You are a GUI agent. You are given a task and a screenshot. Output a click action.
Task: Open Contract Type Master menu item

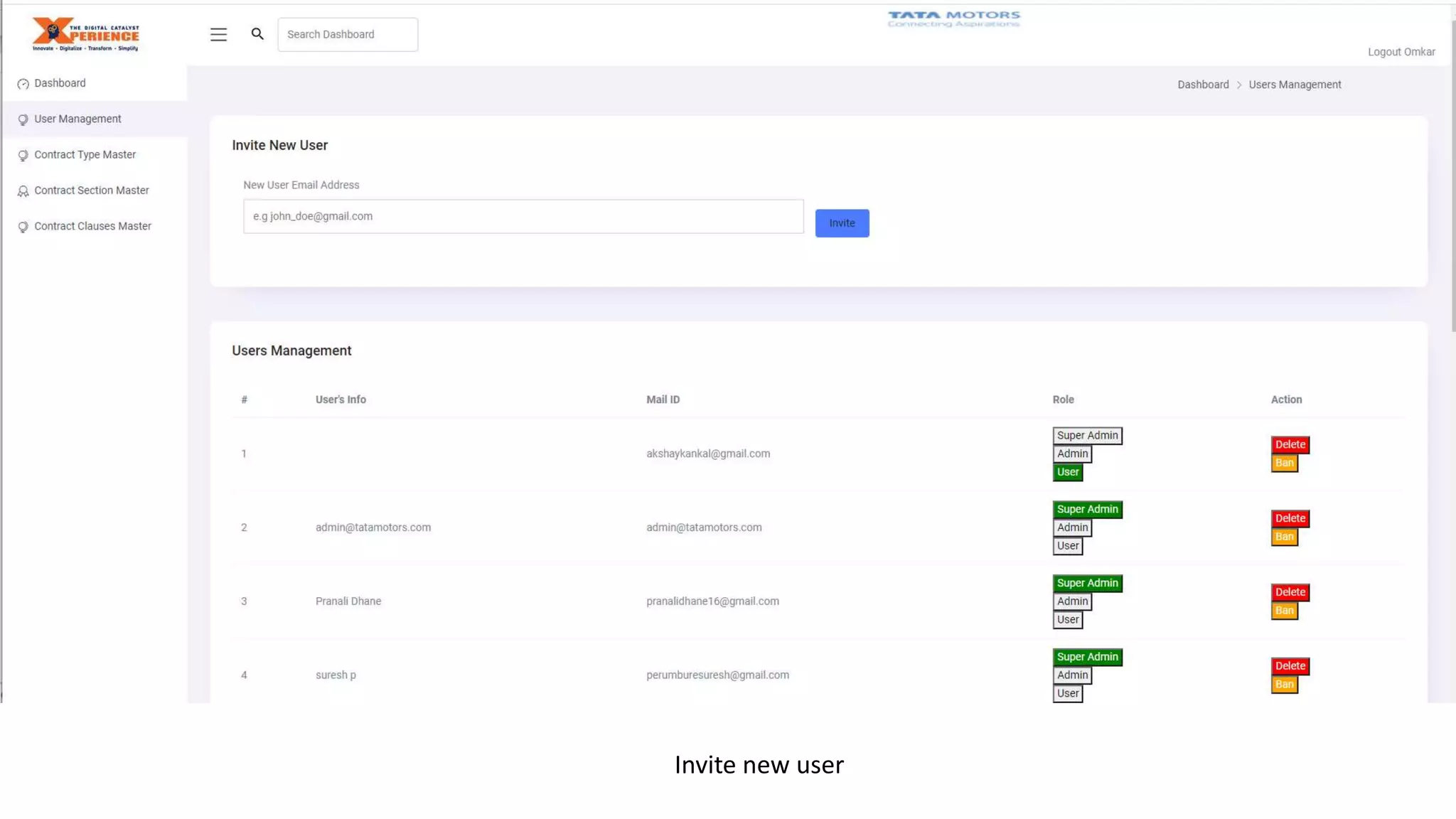[85, 154]
